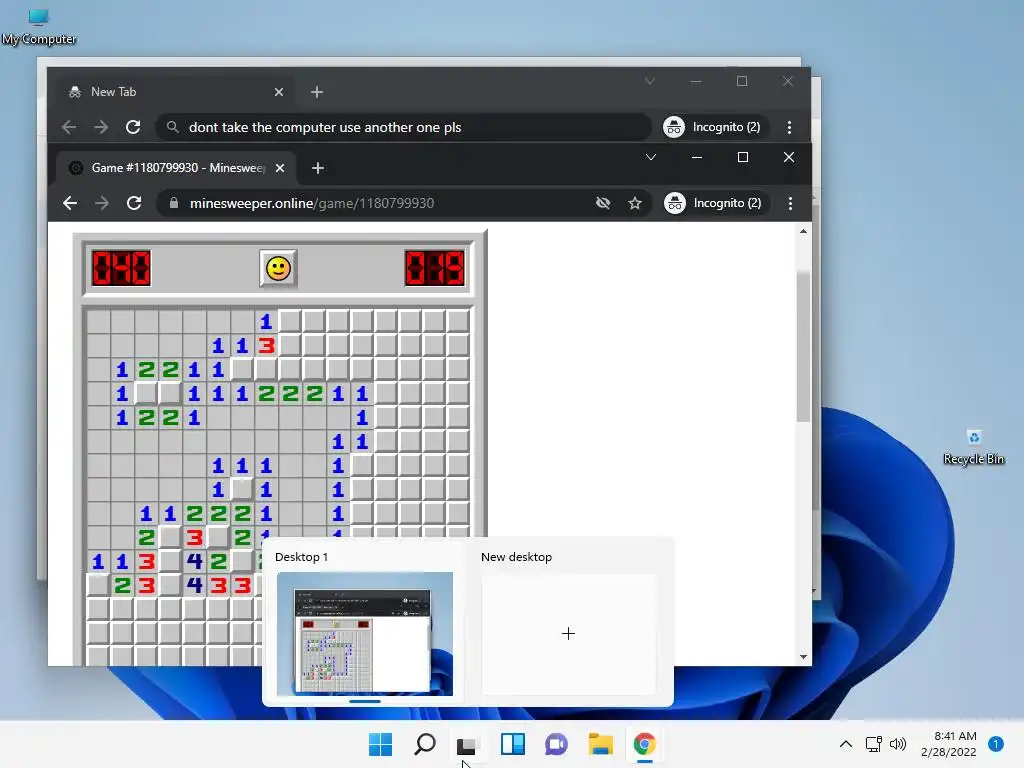Select the Desktop 1 thumbnail
The image size is (1024, 768).
pos(364,634)
